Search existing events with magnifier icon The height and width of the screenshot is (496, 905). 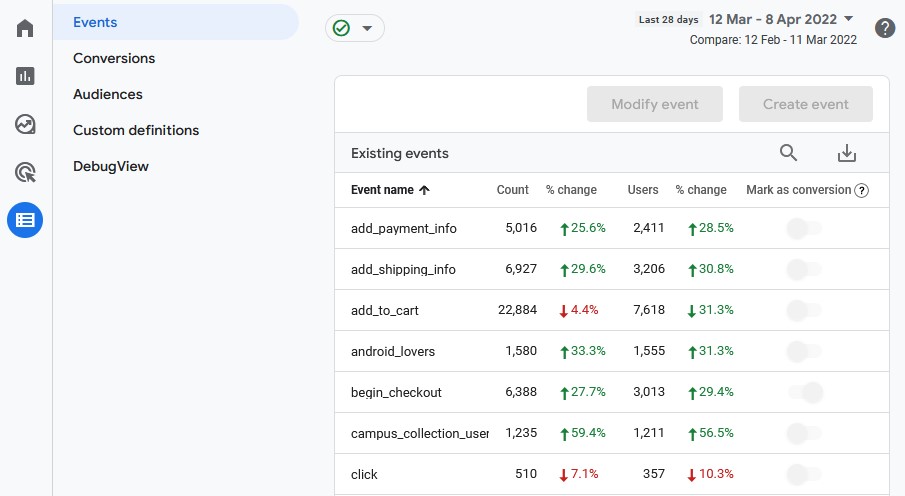point(788,152)
